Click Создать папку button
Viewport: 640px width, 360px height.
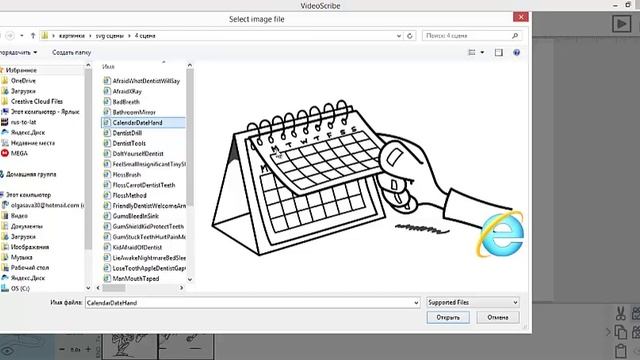71,53
